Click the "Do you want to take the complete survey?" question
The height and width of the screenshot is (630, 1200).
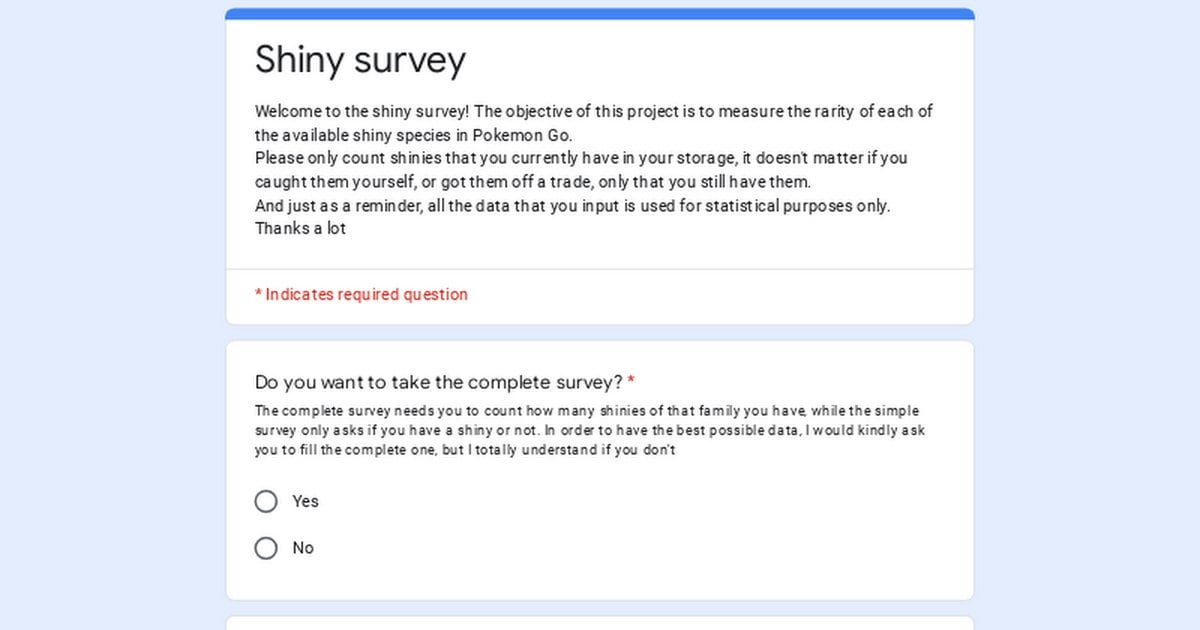point(439,382)
